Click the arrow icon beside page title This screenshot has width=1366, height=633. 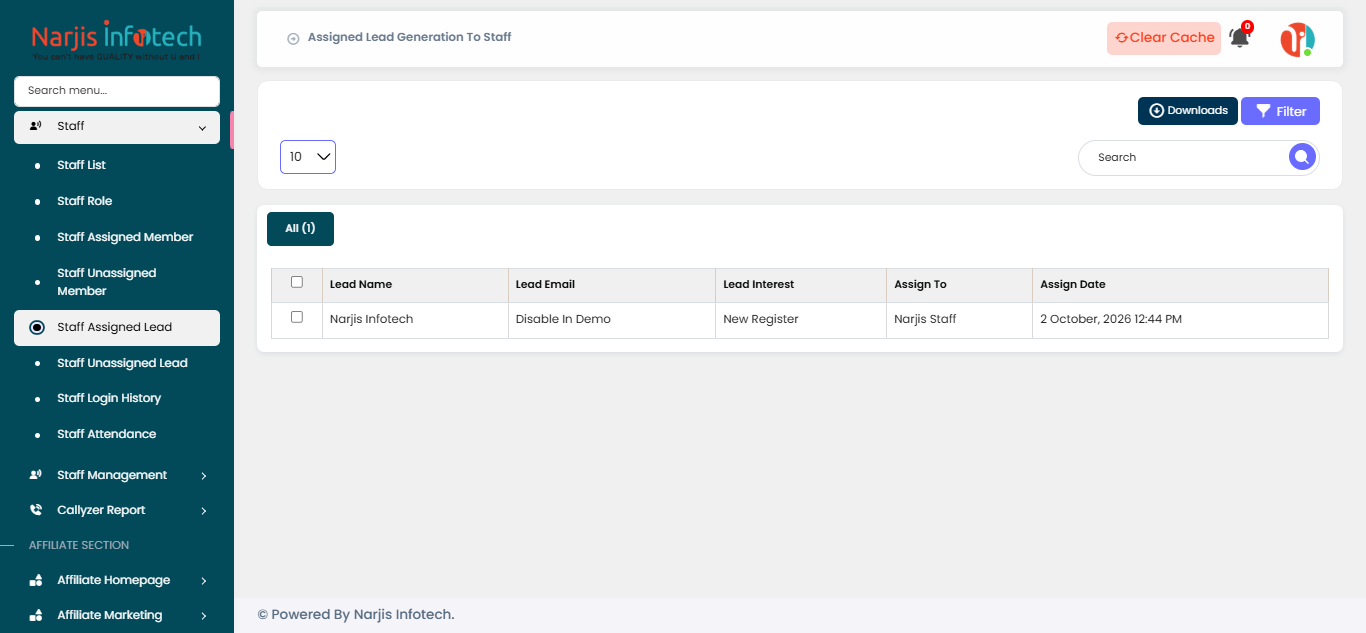click(x=293, y=38)
